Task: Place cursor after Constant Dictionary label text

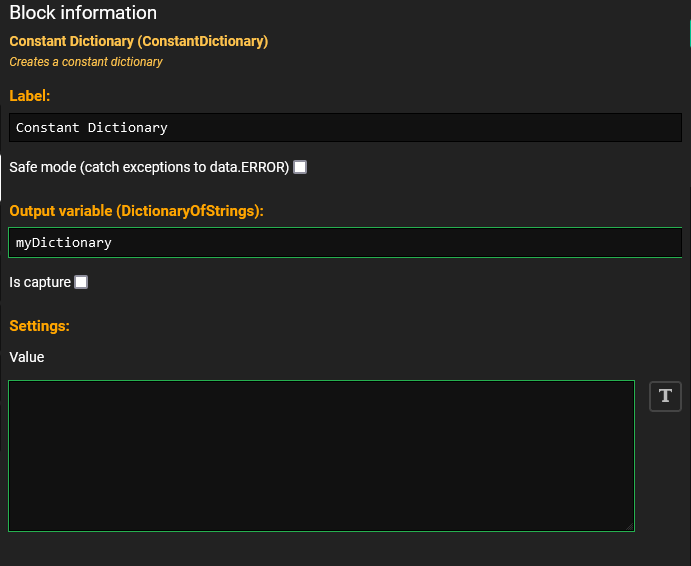Action: pyautogui.click(x=168, y=127)
